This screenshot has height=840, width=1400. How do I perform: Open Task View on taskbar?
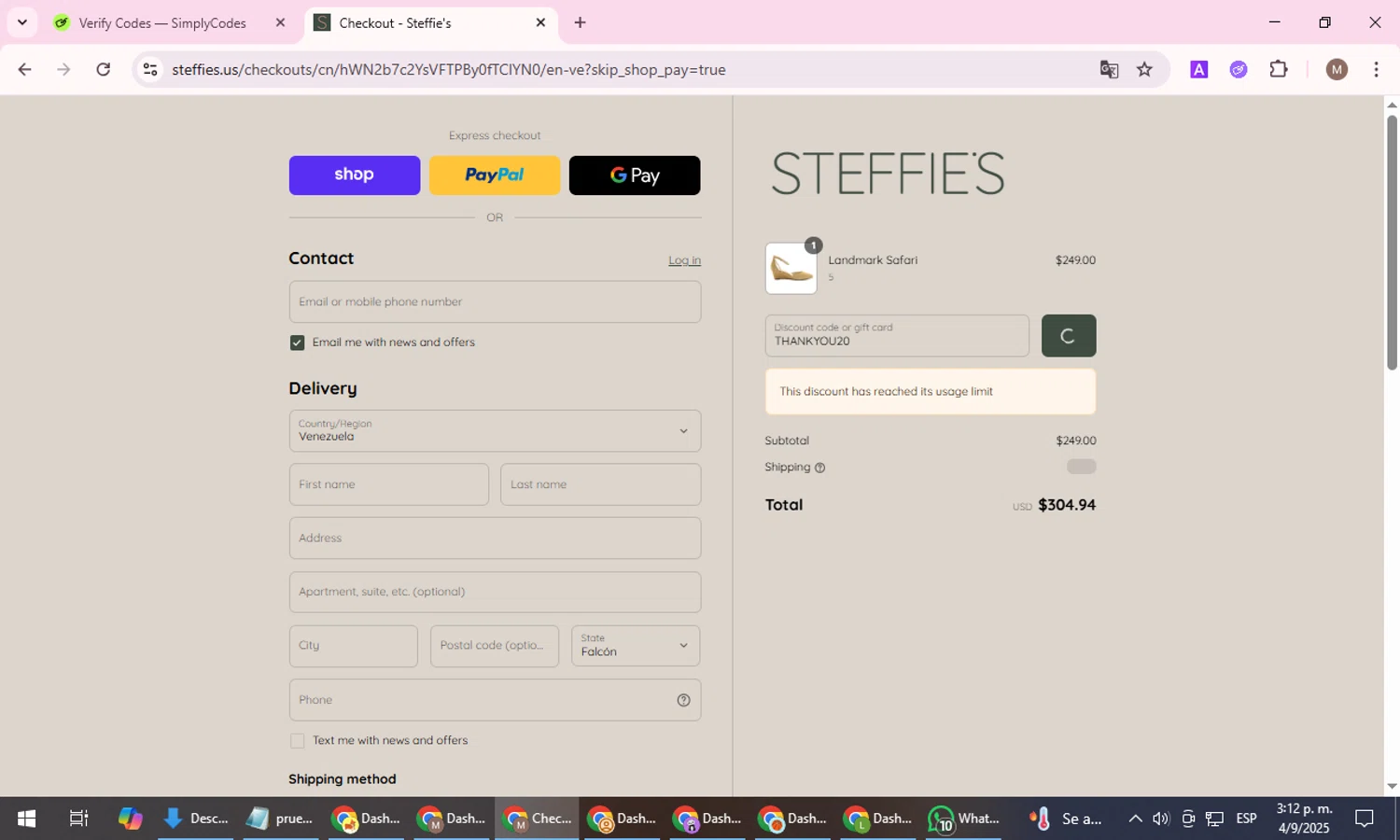[78, 819]
